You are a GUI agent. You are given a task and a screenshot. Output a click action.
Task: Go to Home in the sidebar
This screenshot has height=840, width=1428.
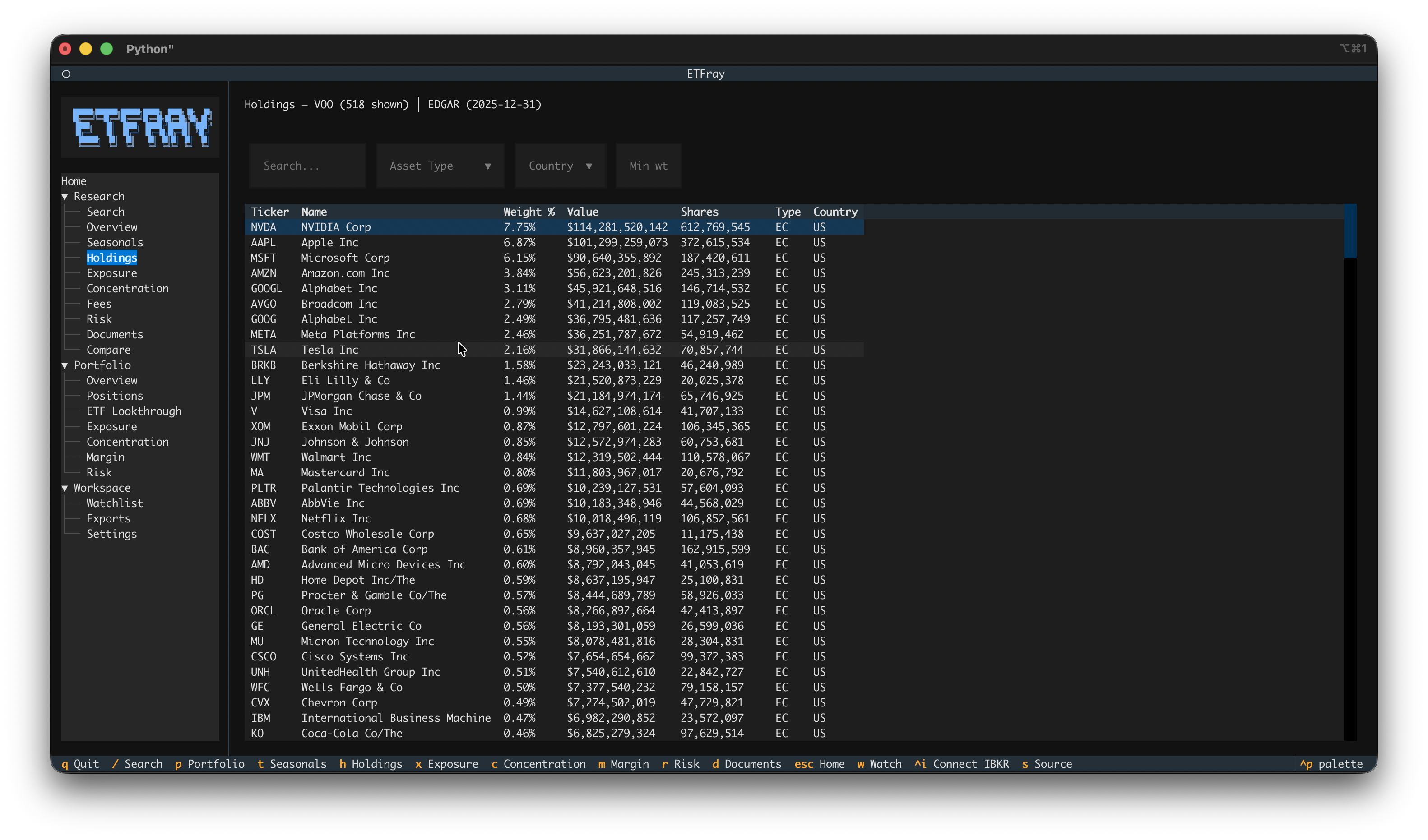(x=74, y=181)
